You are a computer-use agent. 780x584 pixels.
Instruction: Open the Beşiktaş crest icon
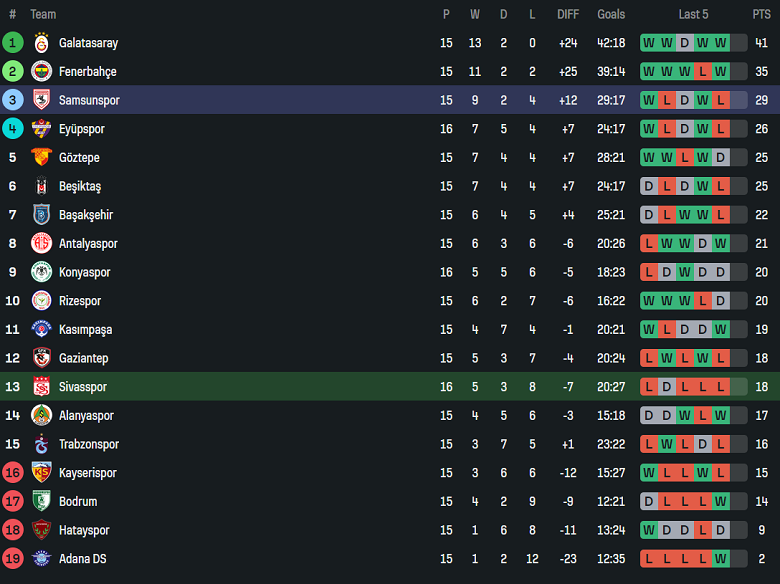[x=41, y=186]
